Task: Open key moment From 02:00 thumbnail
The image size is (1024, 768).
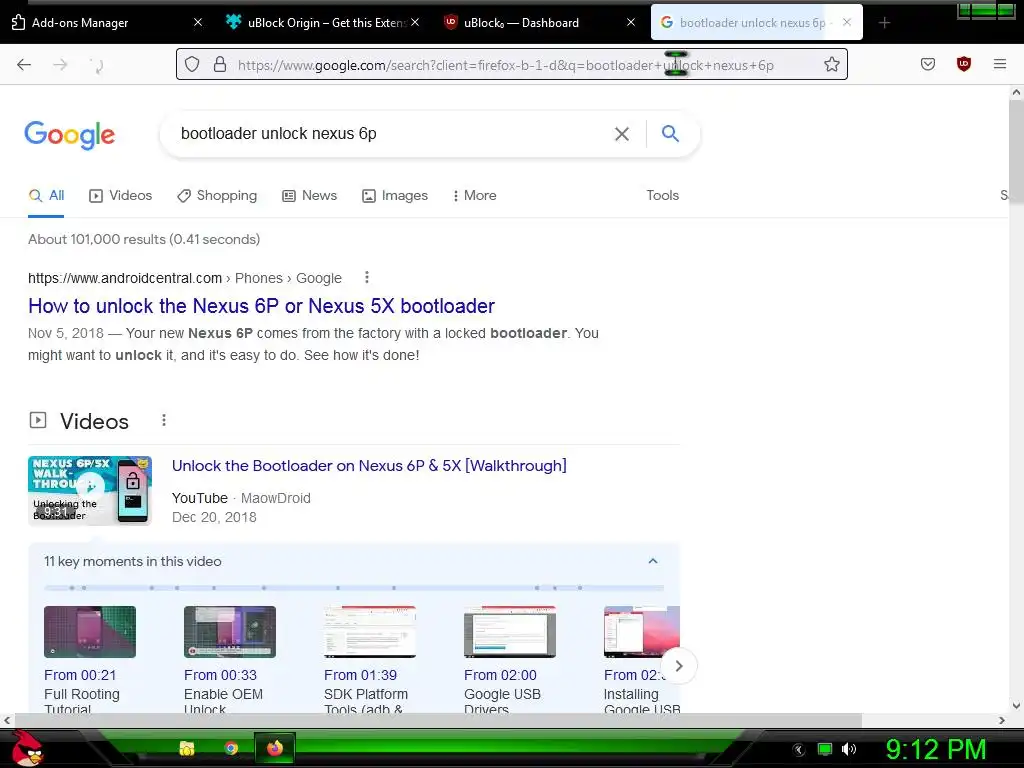Action: click(x=510, y=632)
